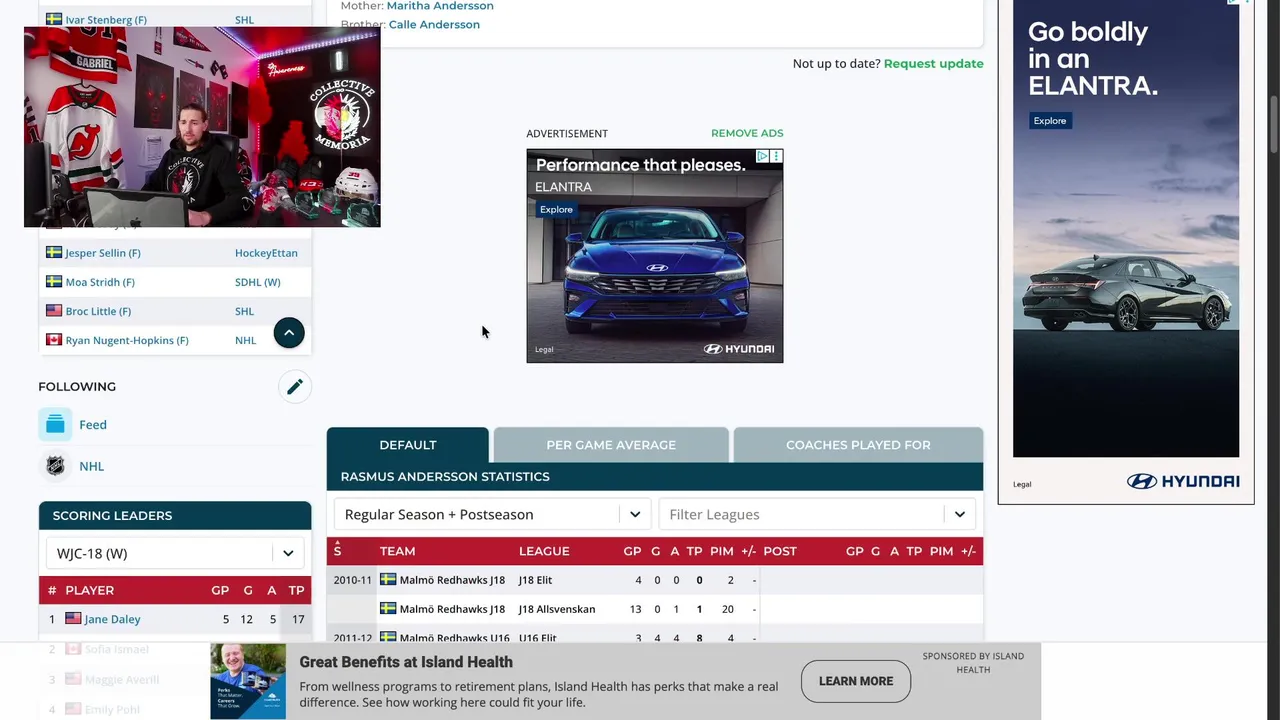Click the pencil edit icon beside FOLLOWING
1280x720 pixels.
pyautogui.click(x=295, y=387)
